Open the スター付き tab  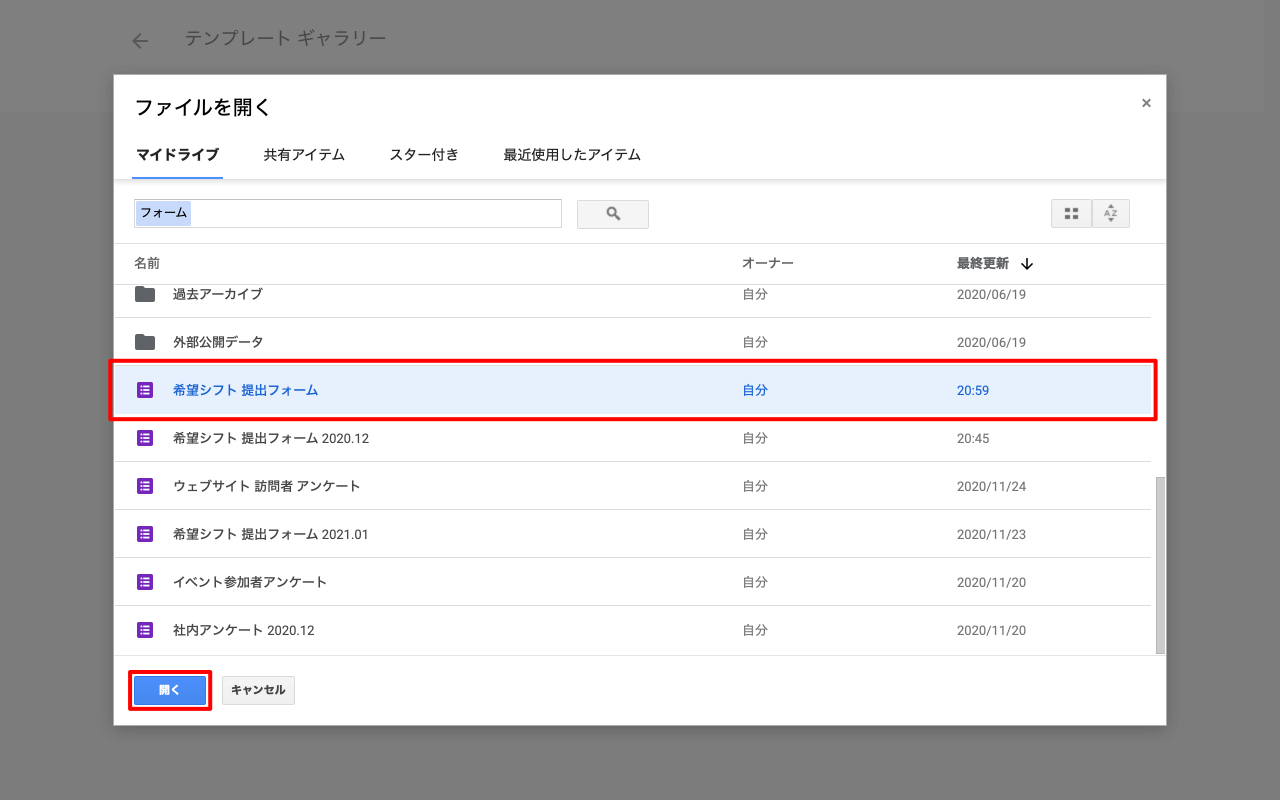pos(424,155)
